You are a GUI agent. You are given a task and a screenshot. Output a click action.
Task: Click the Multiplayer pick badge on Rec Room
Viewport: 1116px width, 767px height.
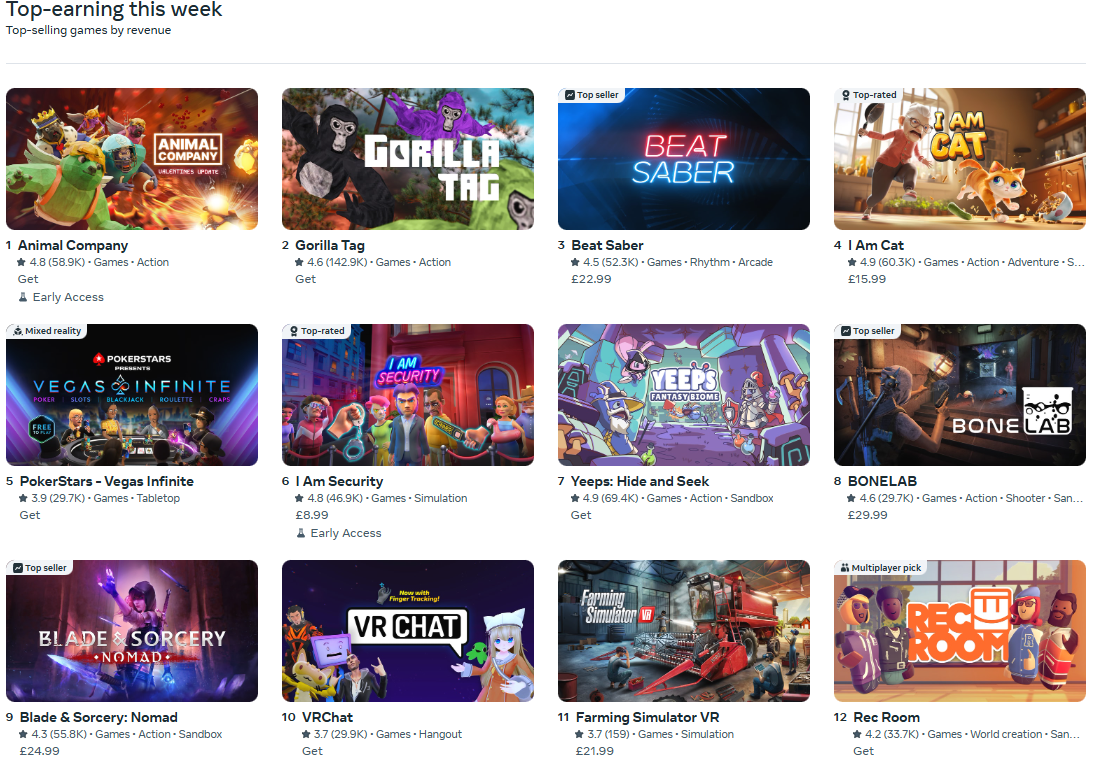coord(880,568)
